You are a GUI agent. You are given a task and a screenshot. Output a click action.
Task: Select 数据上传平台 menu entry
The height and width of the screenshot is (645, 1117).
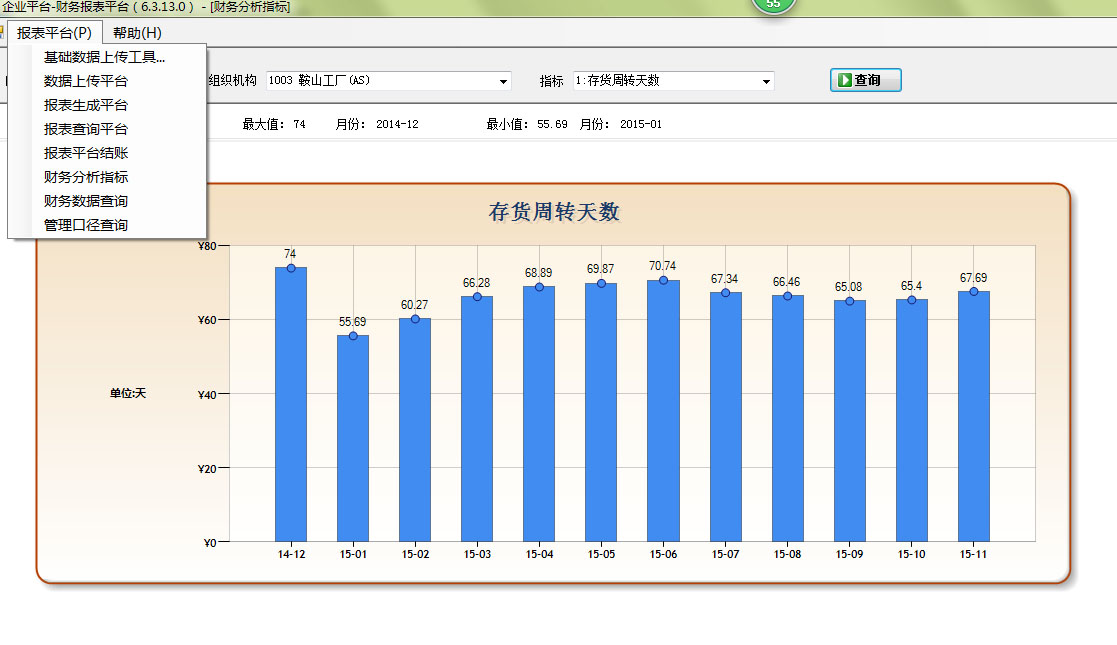[x=107, y=81]
